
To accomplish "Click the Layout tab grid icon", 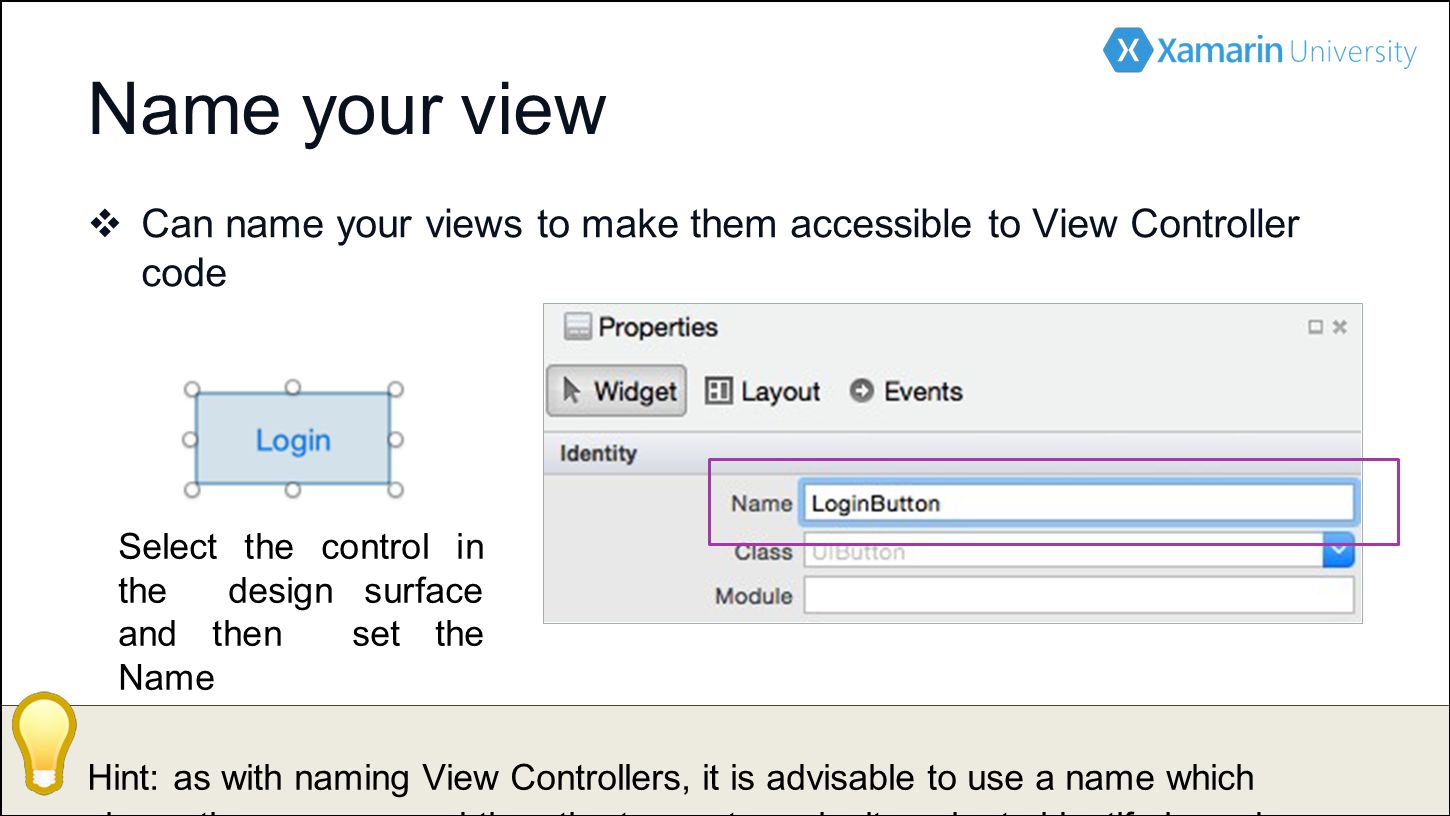I will [718, 391].
